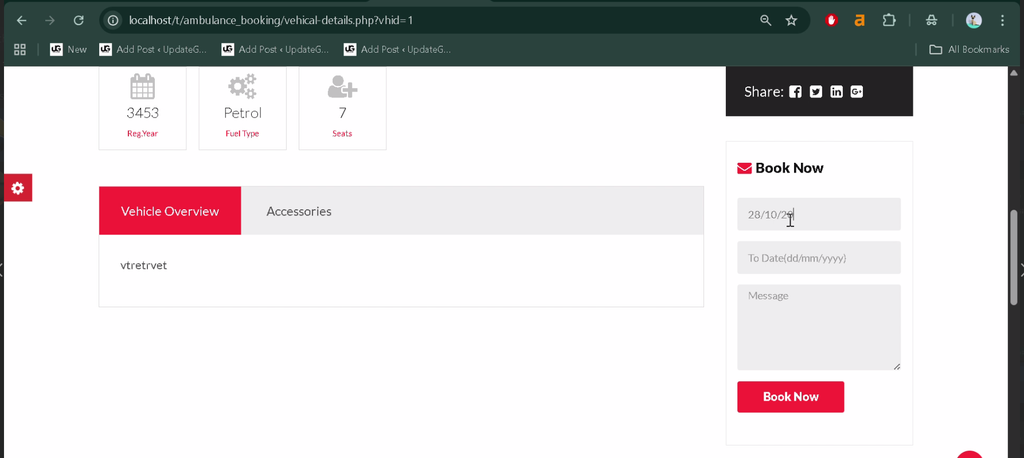
Task: Share on Twitter
Action: (816, 91)
